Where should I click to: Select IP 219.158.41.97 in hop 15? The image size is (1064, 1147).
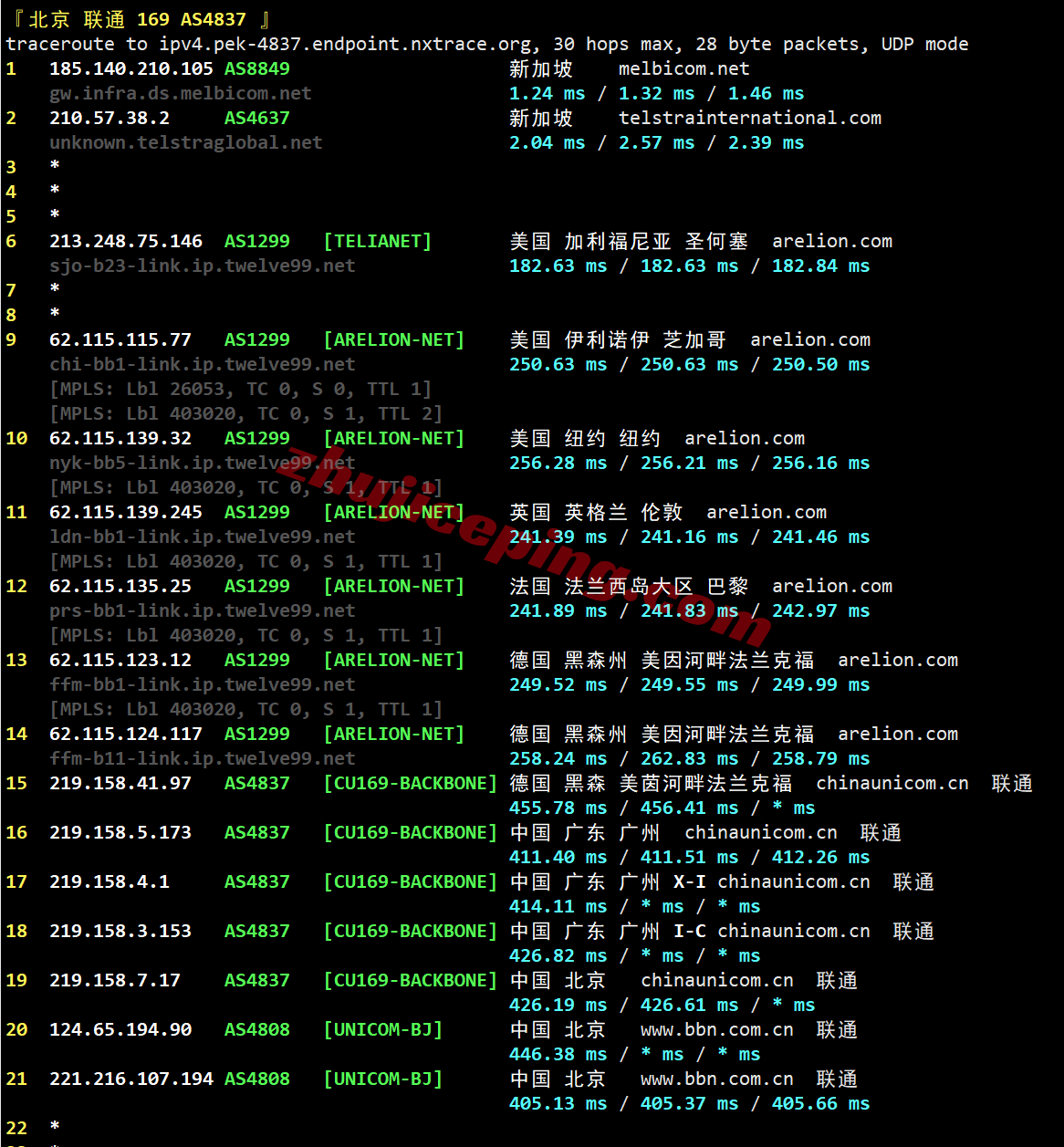point(120,783)
